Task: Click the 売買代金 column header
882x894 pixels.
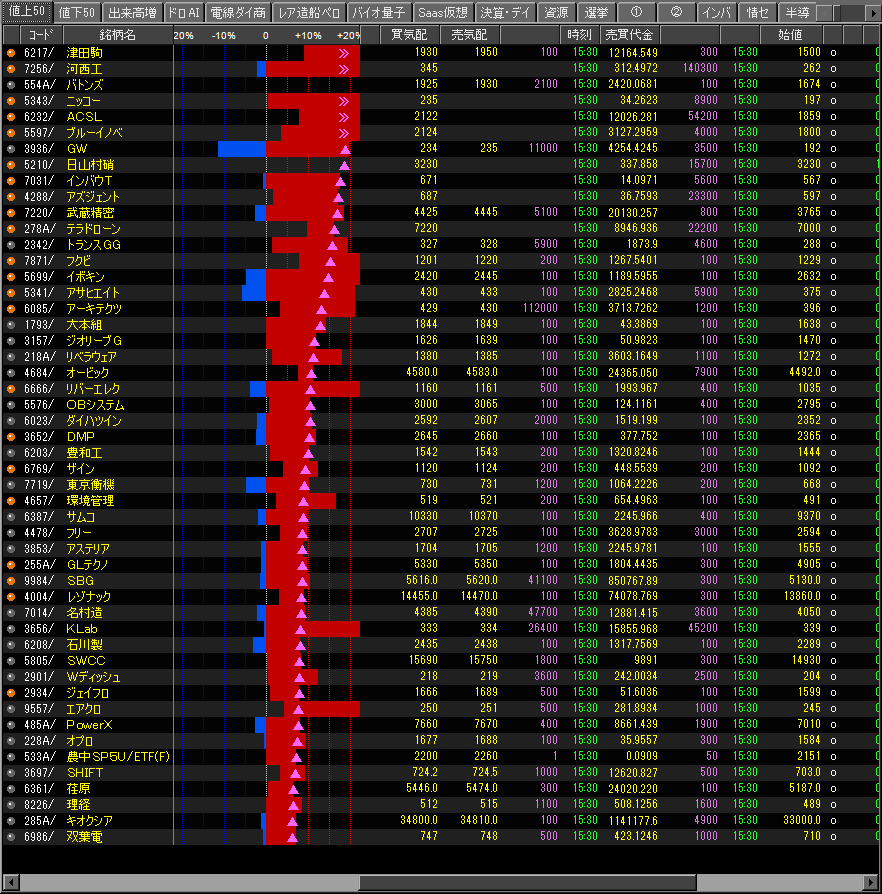Action: tap(631, 35)
